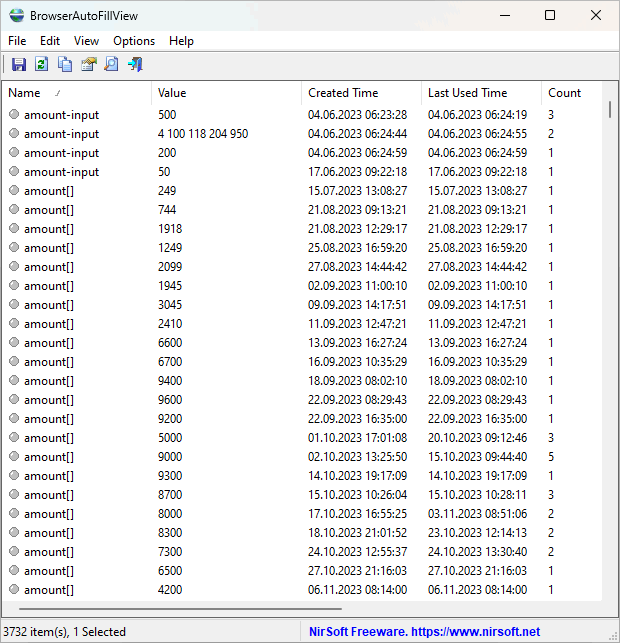Click the value cell 9300
Screen dimensions: 620x643
[170, 476]
